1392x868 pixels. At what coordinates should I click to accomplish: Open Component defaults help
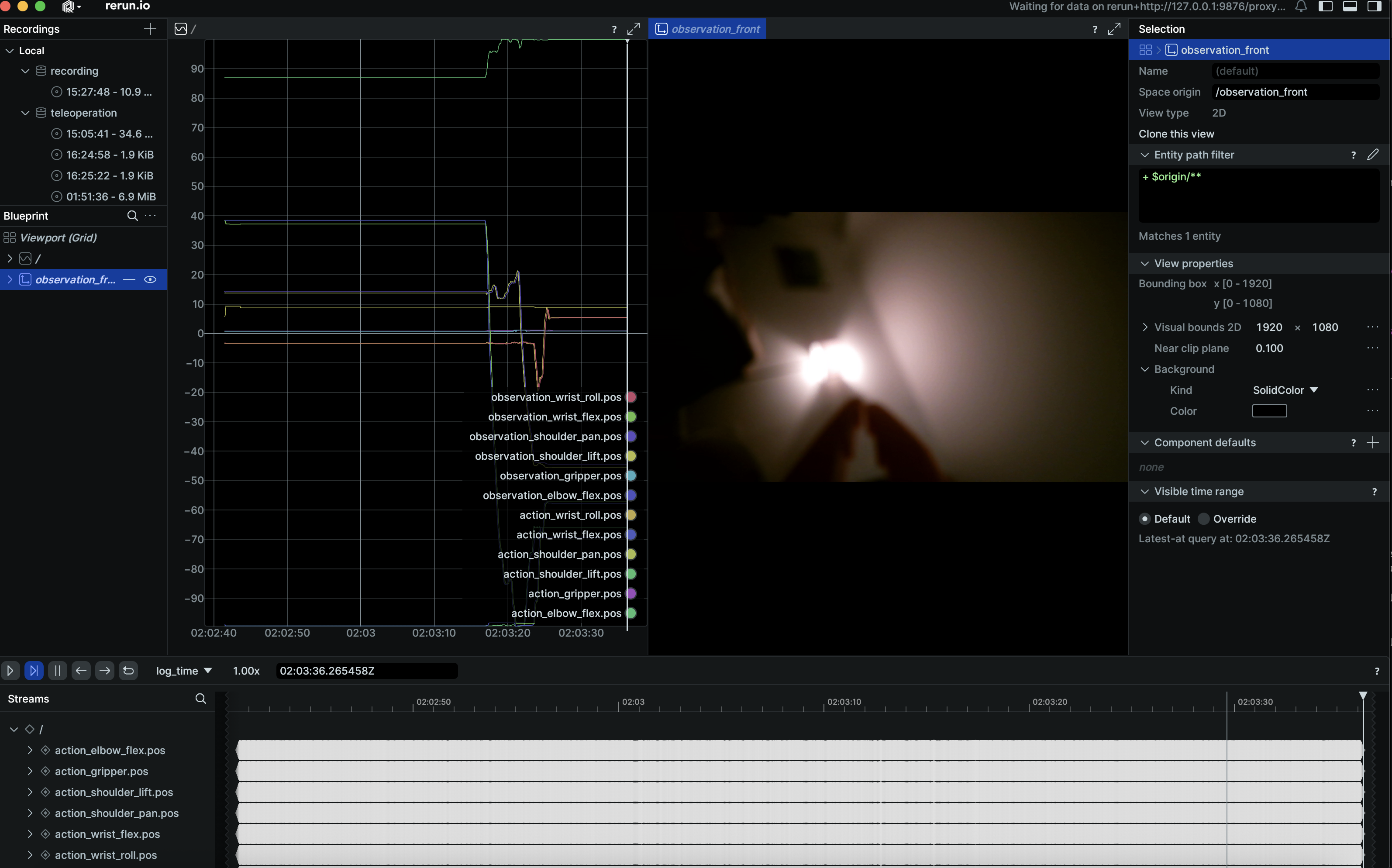(1354, 443)
